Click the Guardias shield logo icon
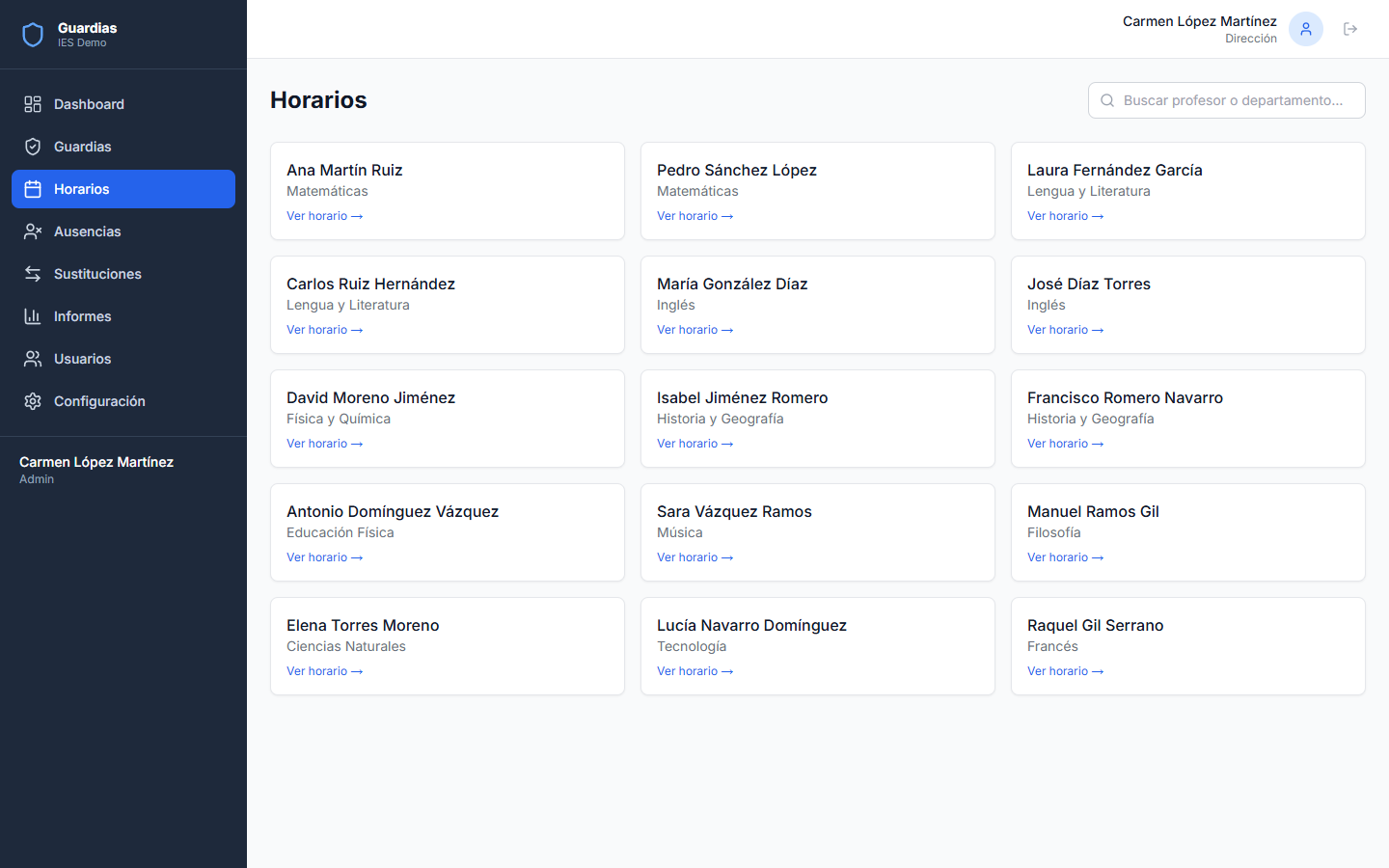Screen dimensions: 1389x868 (33, 35)
